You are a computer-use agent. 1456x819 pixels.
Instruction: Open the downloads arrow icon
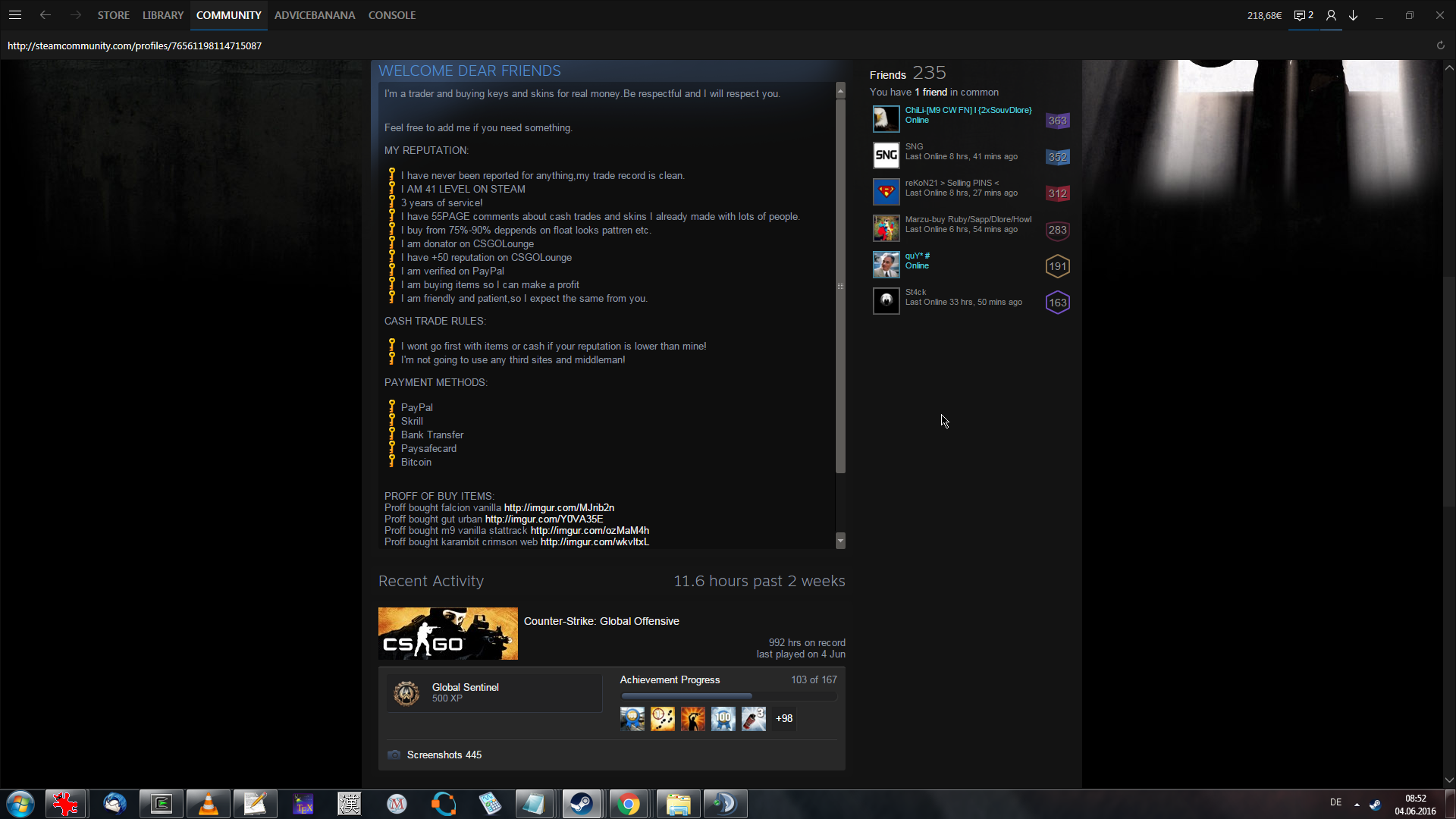click(x=1354, y=15)
